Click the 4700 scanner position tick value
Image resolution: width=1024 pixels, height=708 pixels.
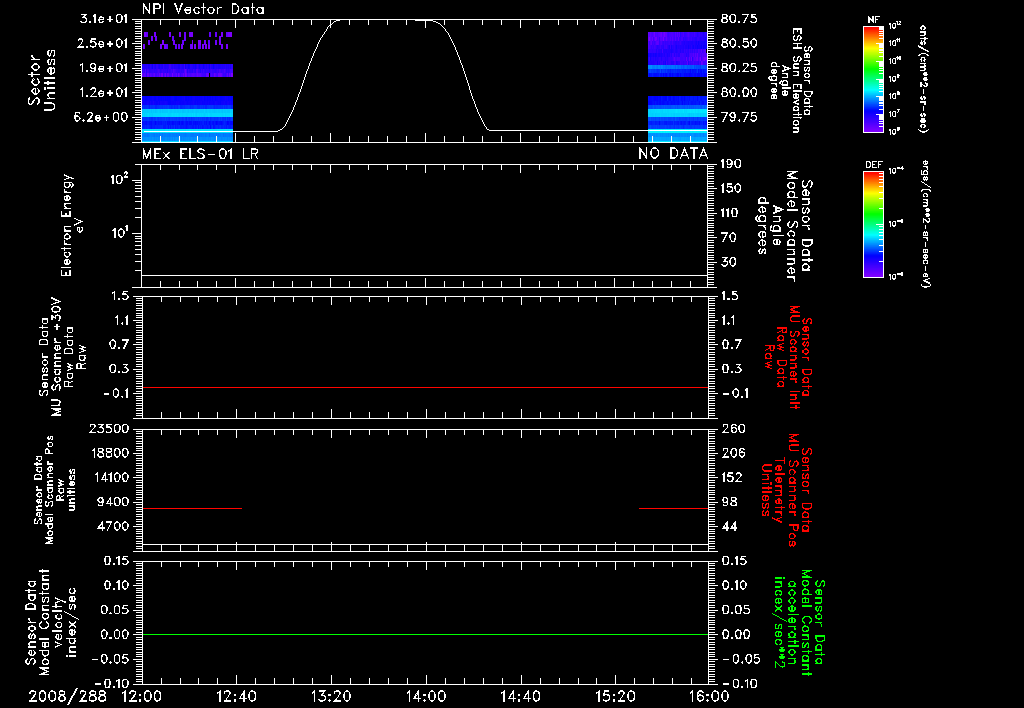(x=112, y=526)
